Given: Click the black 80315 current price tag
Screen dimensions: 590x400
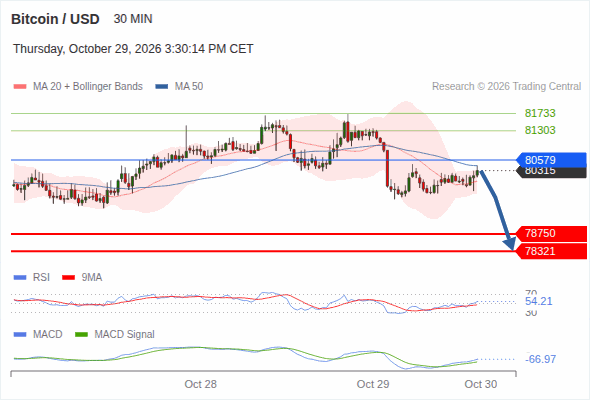Looking at the screenshot, I should point(551,172).
